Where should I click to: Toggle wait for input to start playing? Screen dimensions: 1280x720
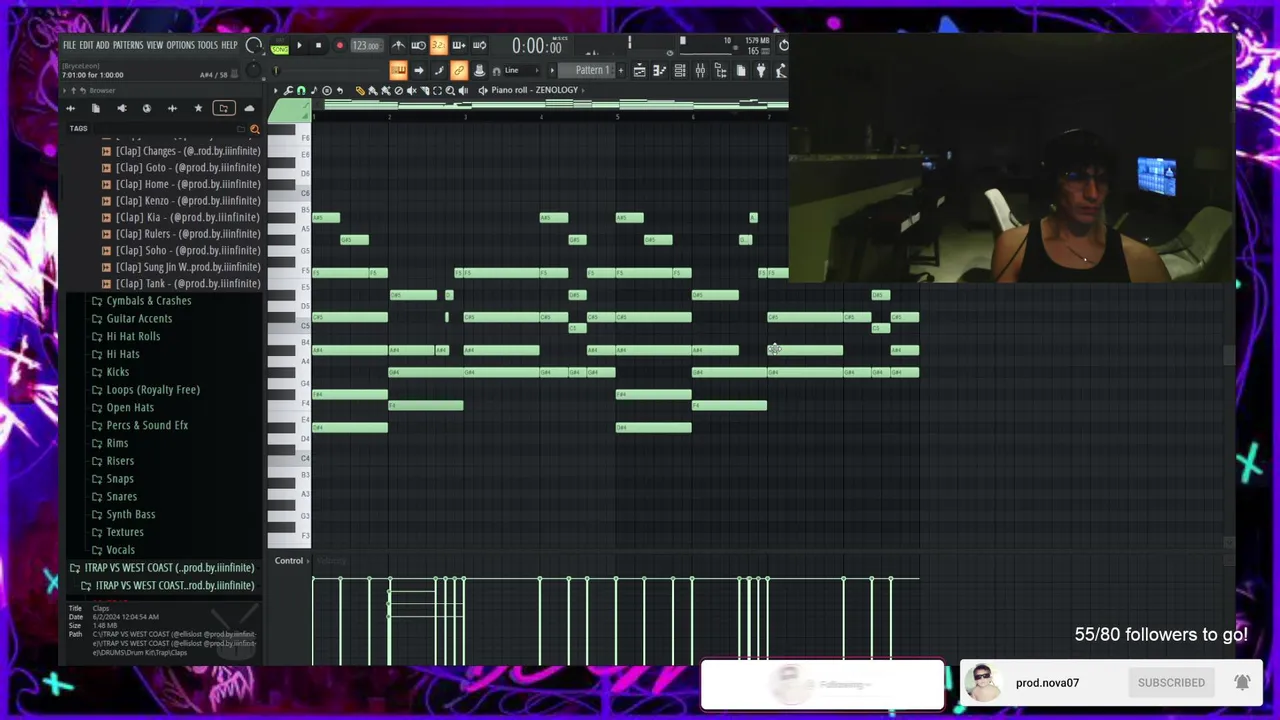tap(418, 45)
